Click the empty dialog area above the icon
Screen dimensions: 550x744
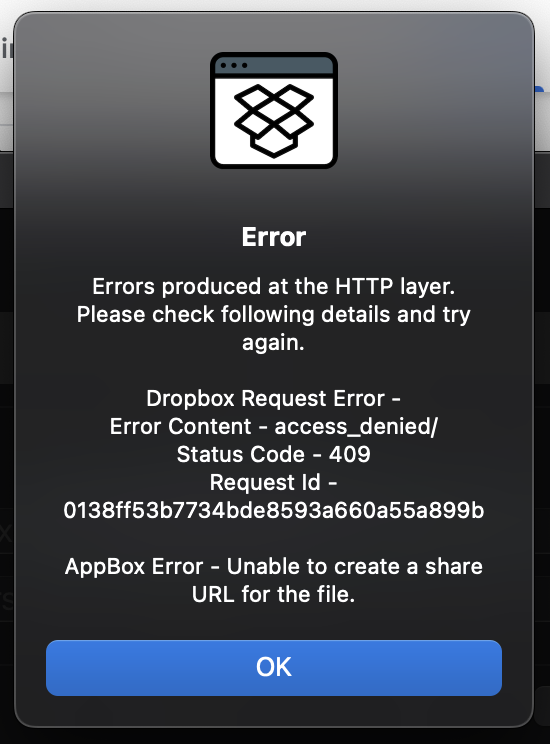pos(274,31)
